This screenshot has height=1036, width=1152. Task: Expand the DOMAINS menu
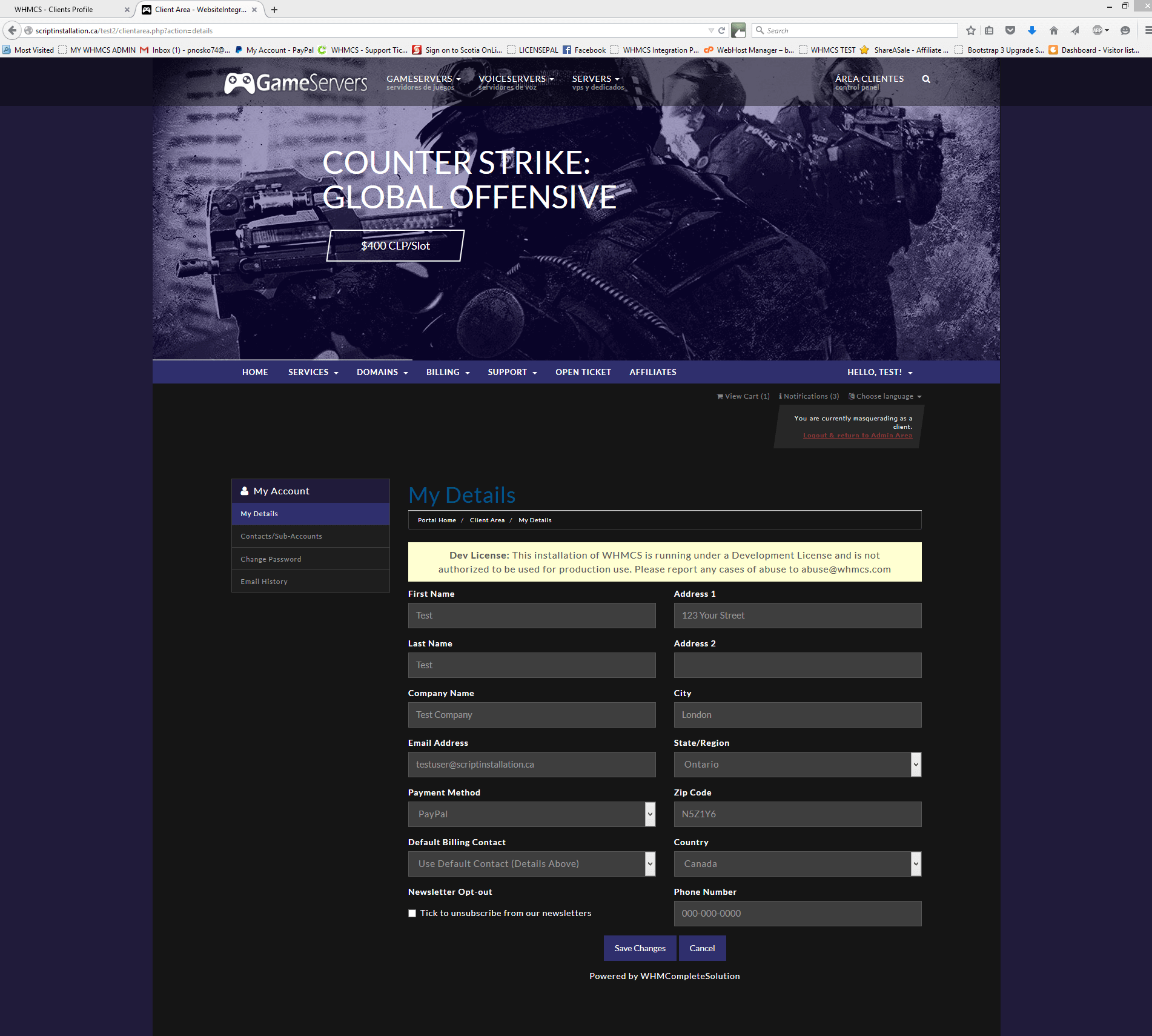click(x=382, y=372)
